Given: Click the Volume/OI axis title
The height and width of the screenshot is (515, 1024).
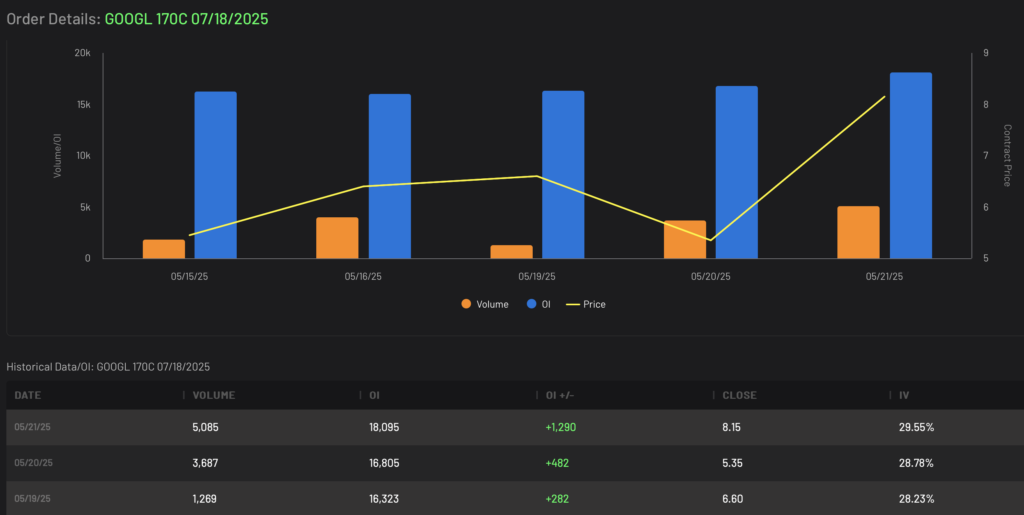Looking at the screenshot, I should [x=57, y=155].
